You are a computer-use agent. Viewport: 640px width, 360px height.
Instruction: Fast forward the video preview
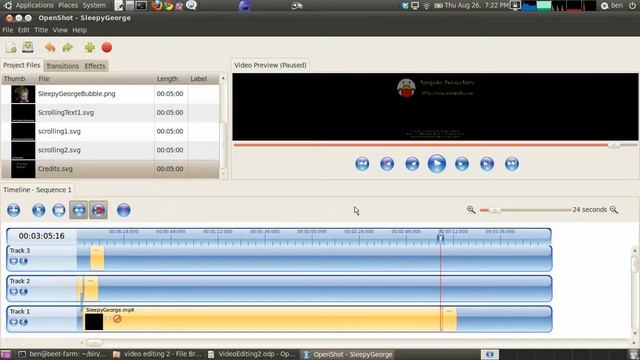point(462,164)
